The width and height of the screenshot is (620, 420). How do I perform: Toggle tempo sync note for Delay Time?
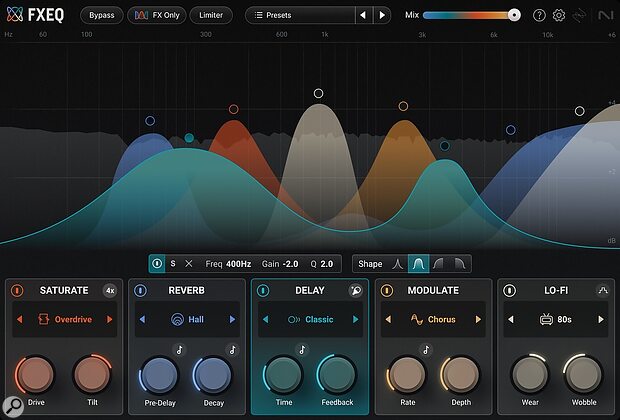click(x=302, y=350)
